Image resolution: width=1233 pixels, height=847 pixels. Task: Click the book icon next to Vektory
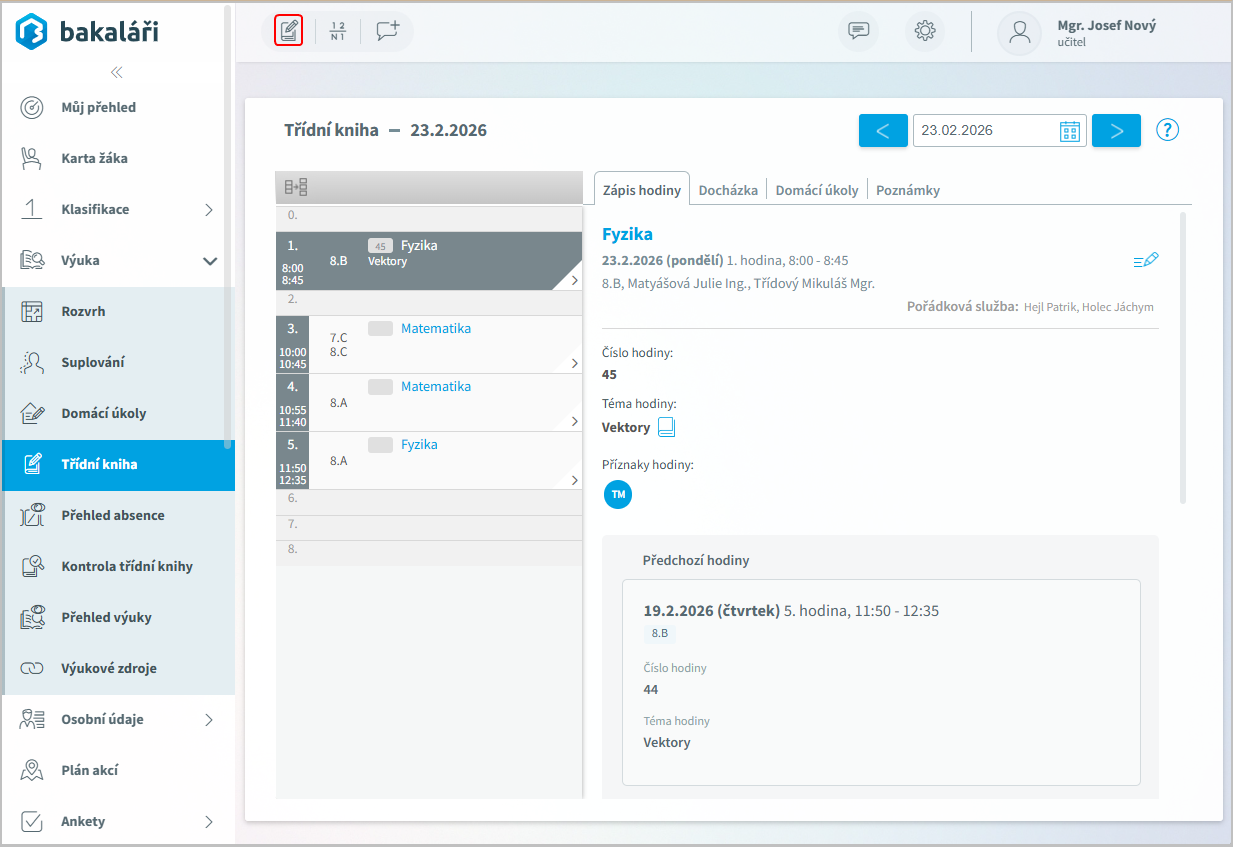click(x=667, y=428)
